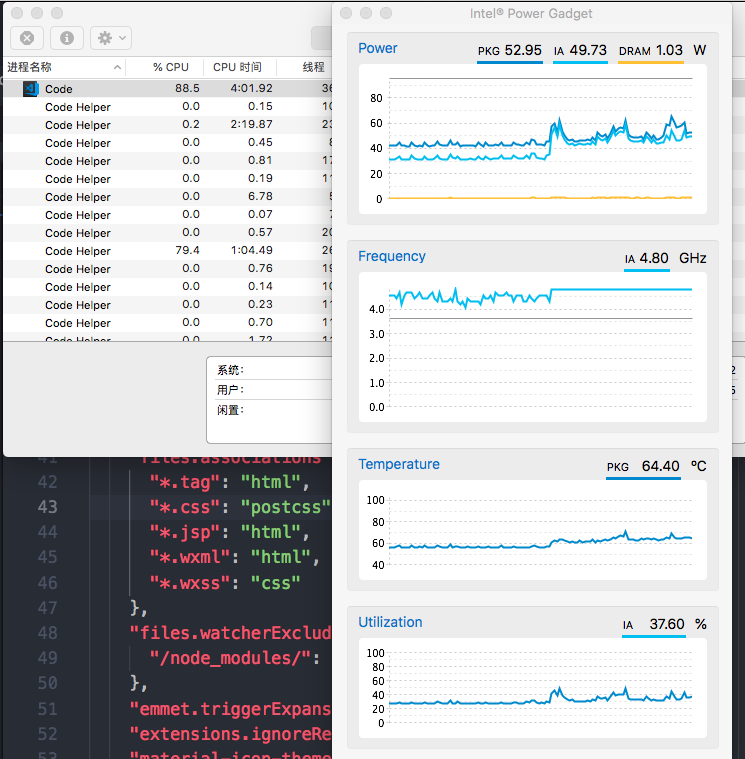The width and height of the screenshot is (745, 759).
Task: Click the VS Code icon beside Code
Action: [x=31, y=89]
